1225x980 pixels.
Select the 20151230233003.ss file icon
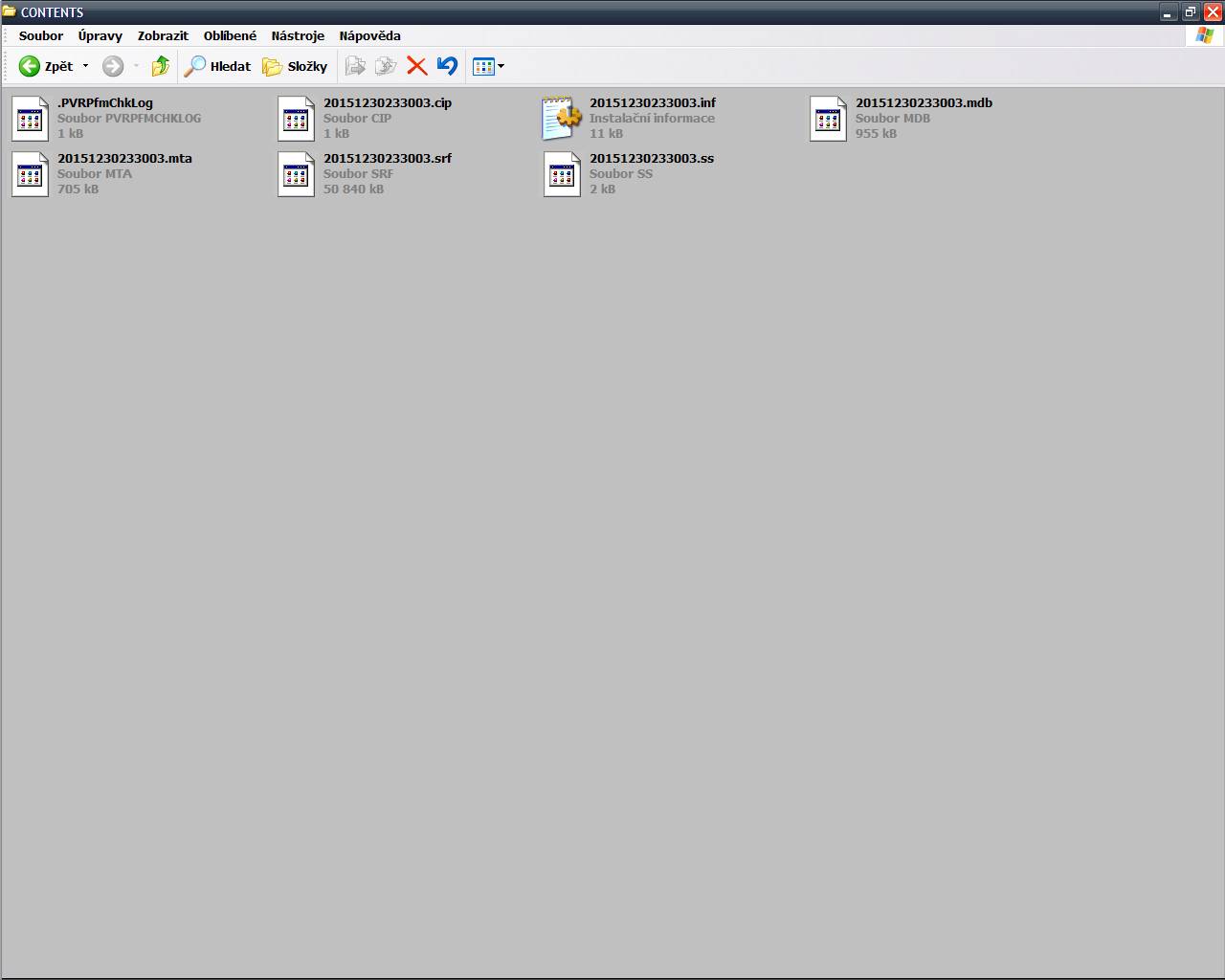[x=562, y=174]
